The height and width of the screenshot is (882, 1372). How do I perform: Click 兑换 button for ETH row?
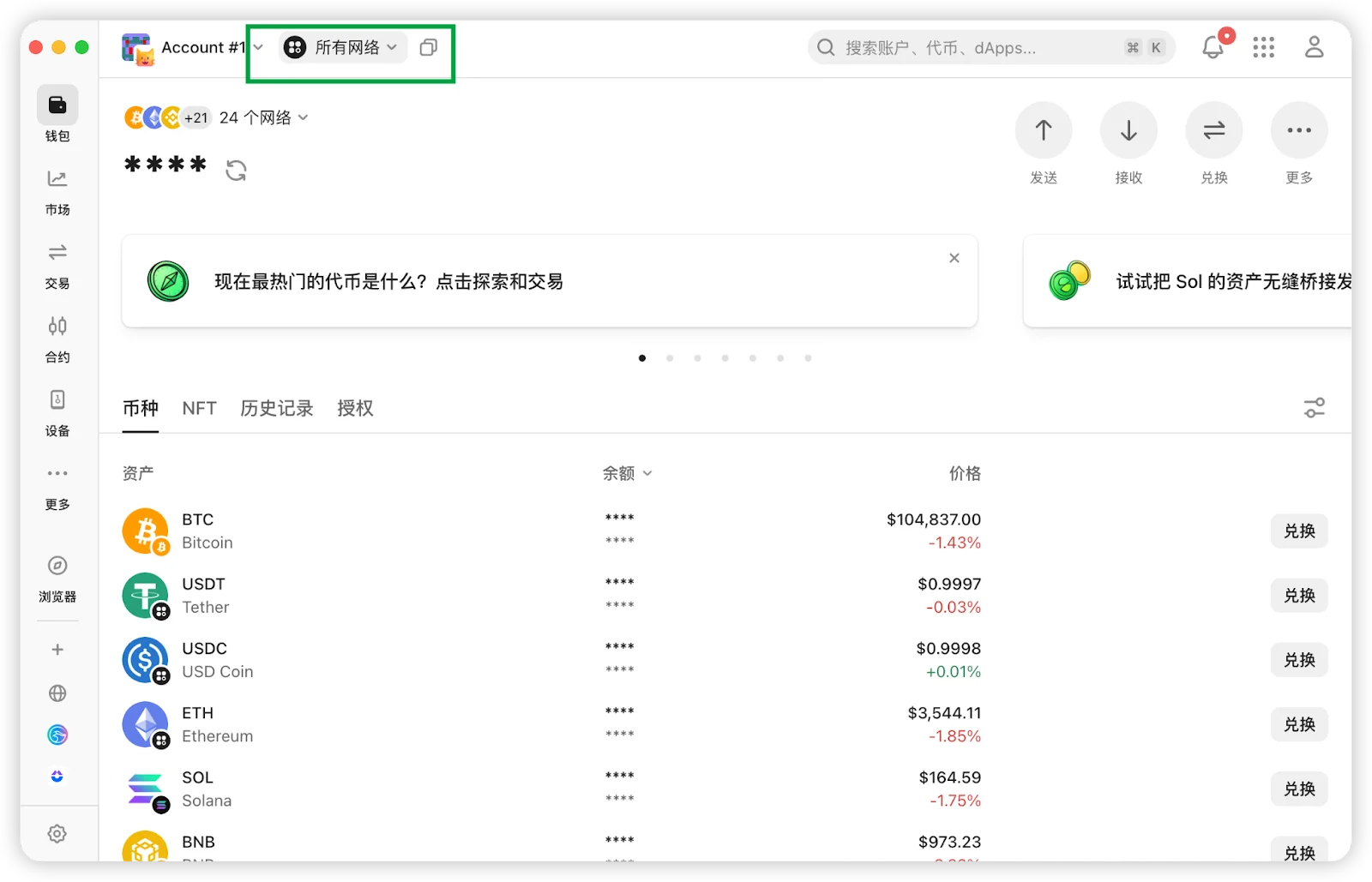[x=1298, y=725]
